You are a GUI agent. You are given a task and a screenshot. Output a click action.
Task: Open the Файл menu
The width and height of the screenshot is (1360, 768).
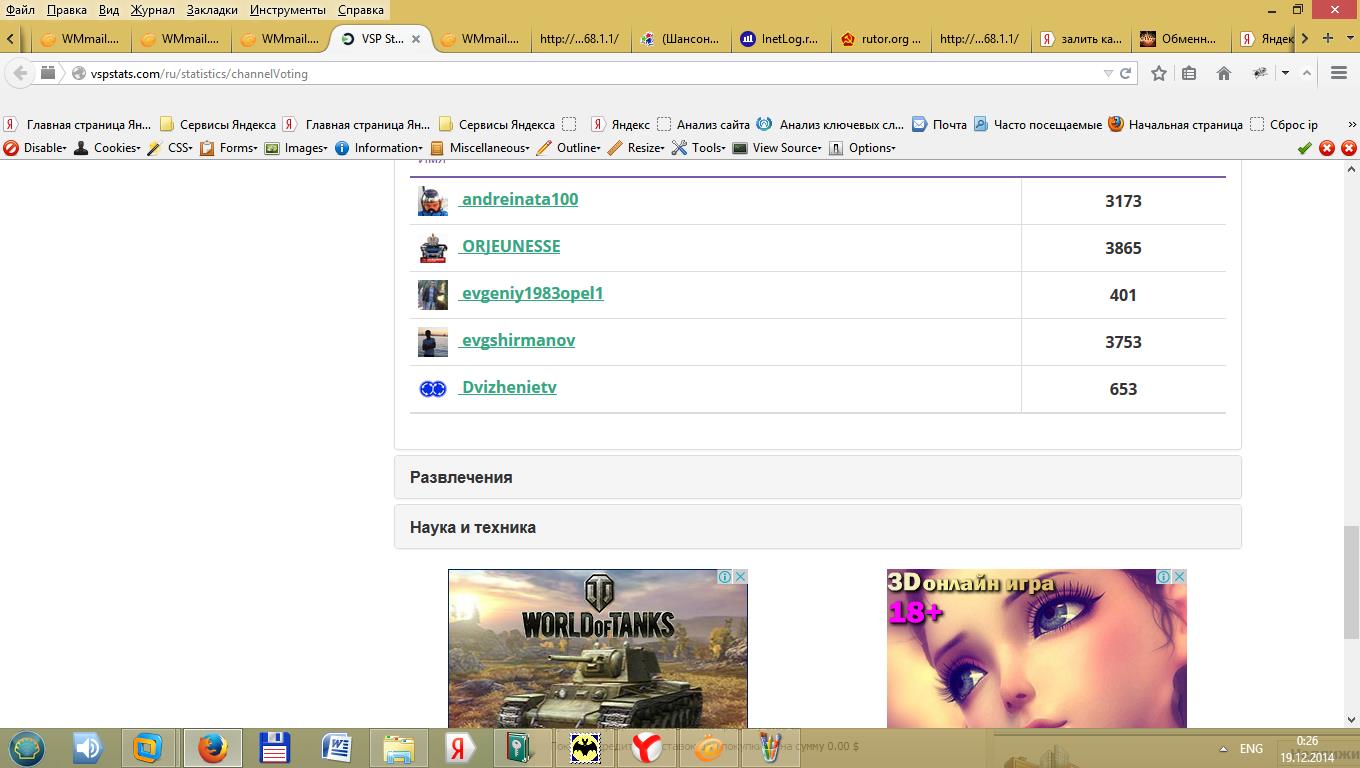(20, 10)
